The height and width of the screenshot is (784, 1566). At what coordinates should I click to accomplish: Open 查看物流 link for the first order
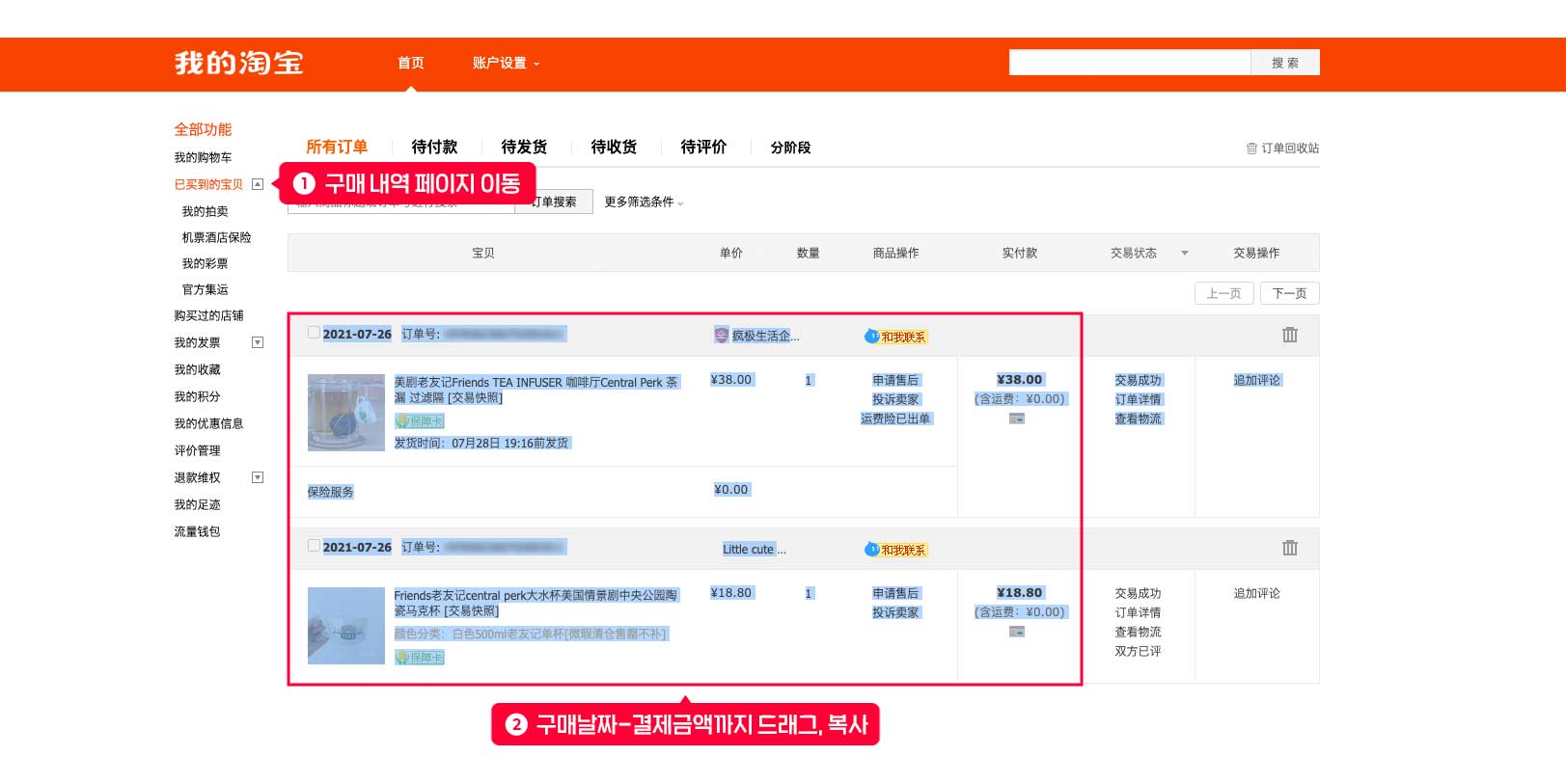(1138, 419)
